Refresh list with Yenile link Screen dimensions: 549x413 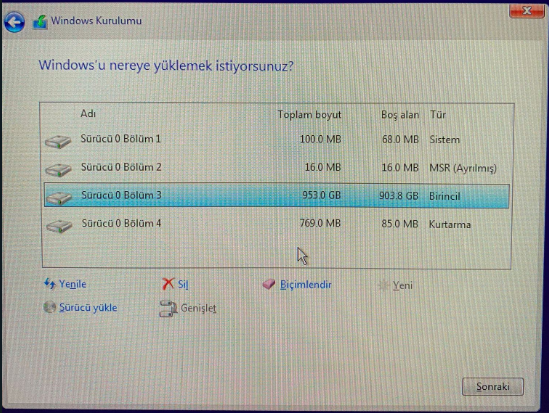[x=72, y=284]
